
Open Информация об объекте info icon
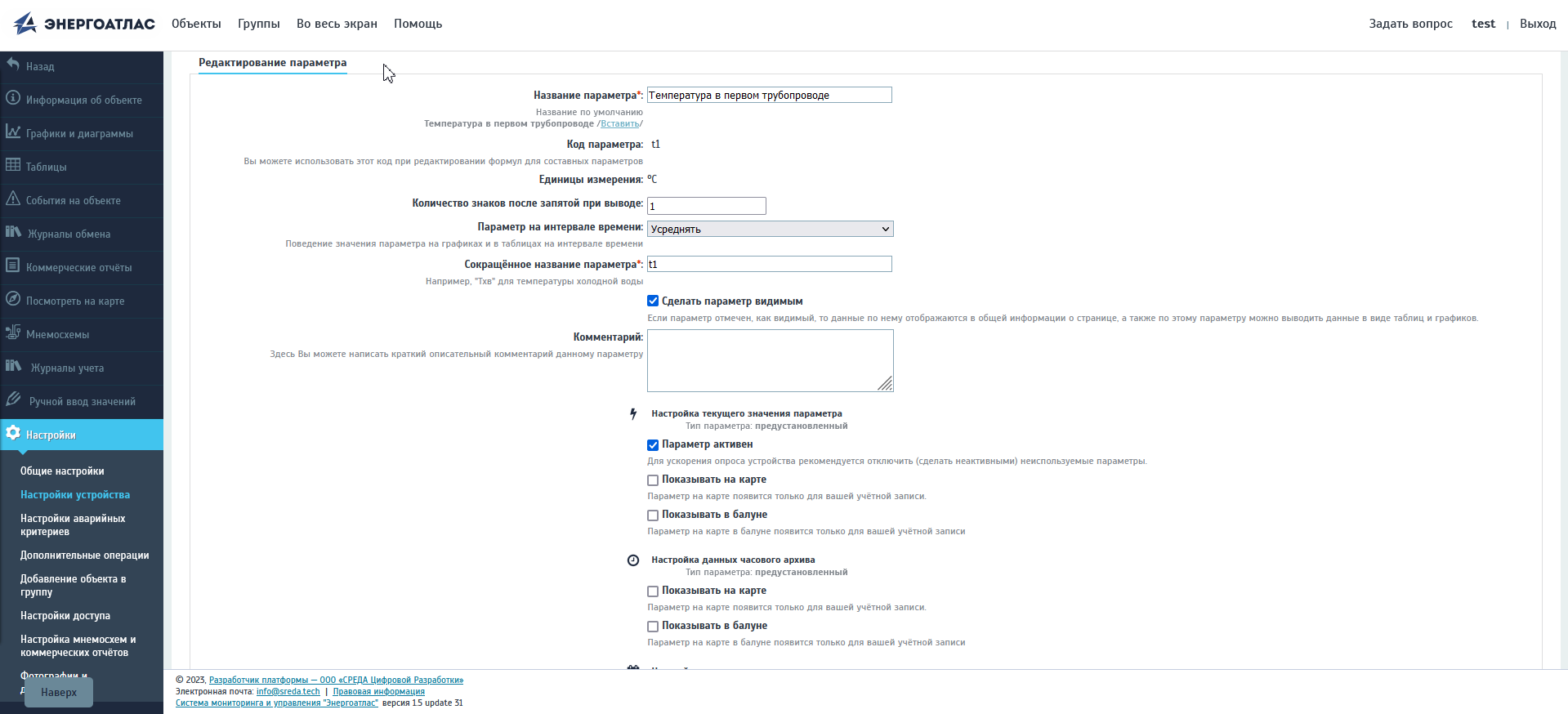13,98
